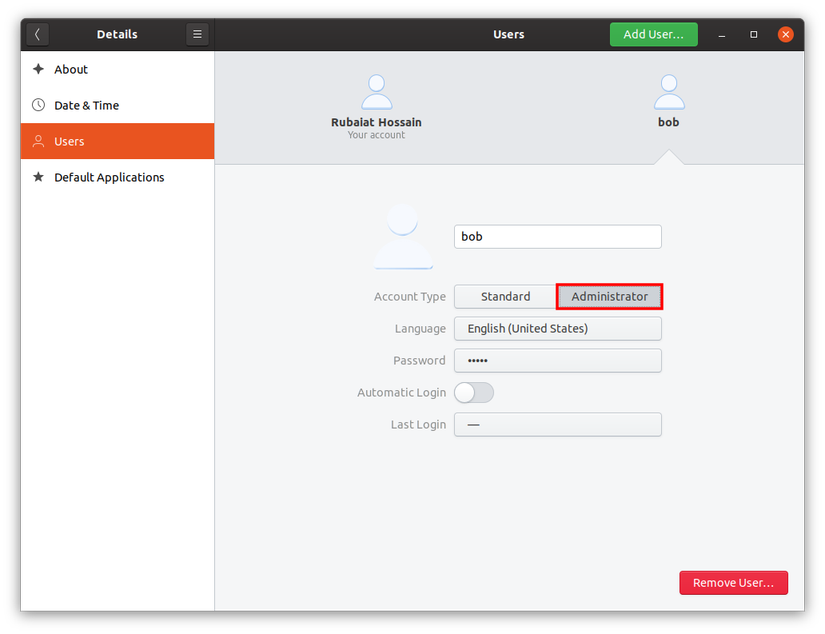This screenshot has width=825, height=634.
Task: Open the Language selector English (United States)
Action: (x=558, y=329)
